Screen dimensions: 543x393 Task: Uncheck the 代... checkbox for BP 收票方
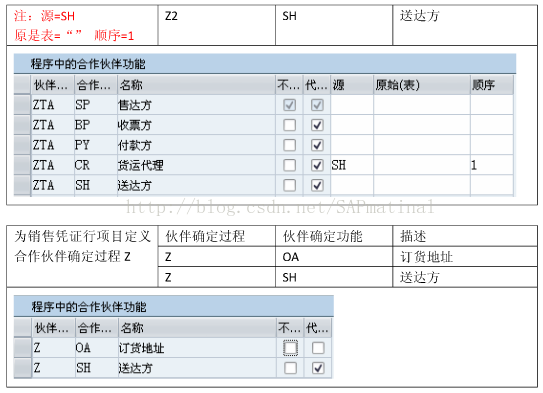tap(317, 125)
